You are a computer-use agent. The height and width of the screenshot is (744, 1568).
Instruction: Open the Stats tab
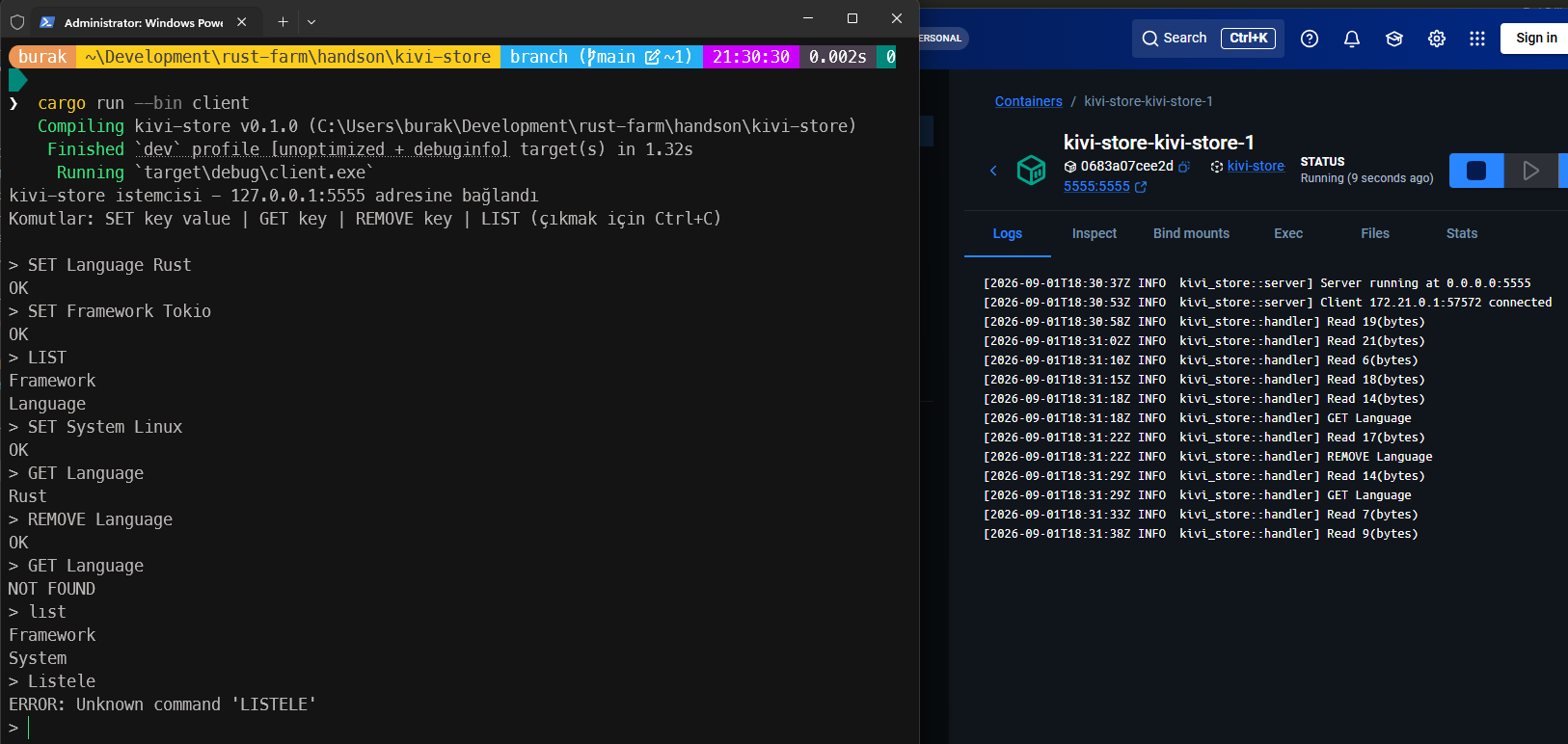pyautogui.click(x=1462, y=233)
